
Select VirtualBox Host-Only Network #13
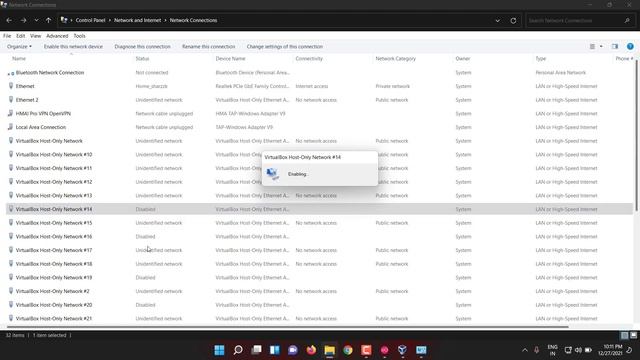[x=320, y=196]
